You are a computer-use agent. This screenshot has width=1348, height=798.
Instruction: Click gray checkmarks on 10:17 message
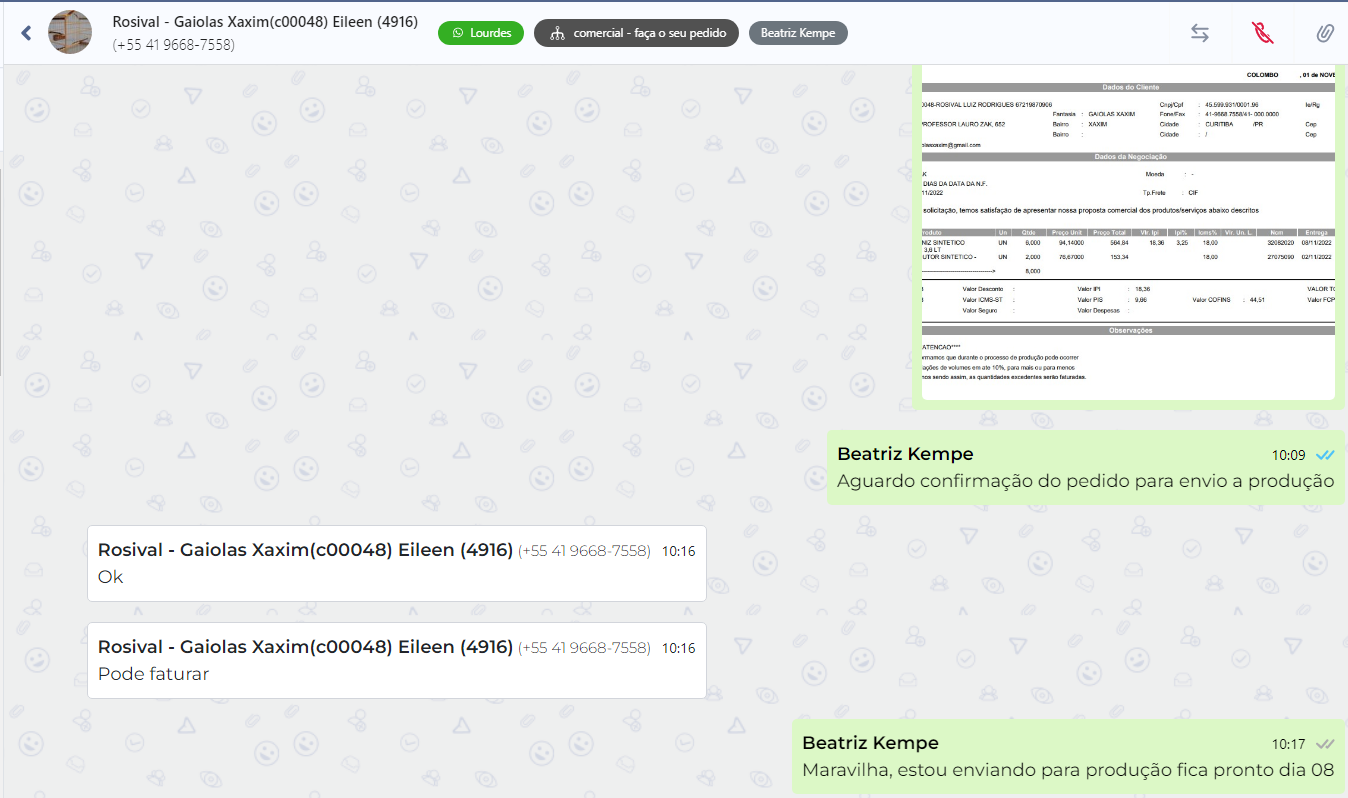coord(1325,744)
